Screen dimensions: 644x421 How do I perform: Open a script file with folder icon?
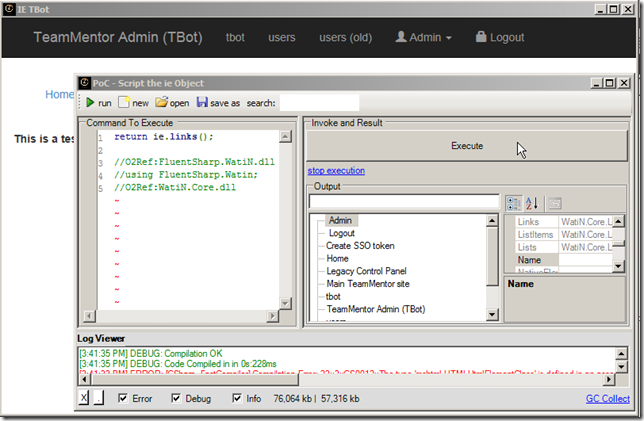161,102
